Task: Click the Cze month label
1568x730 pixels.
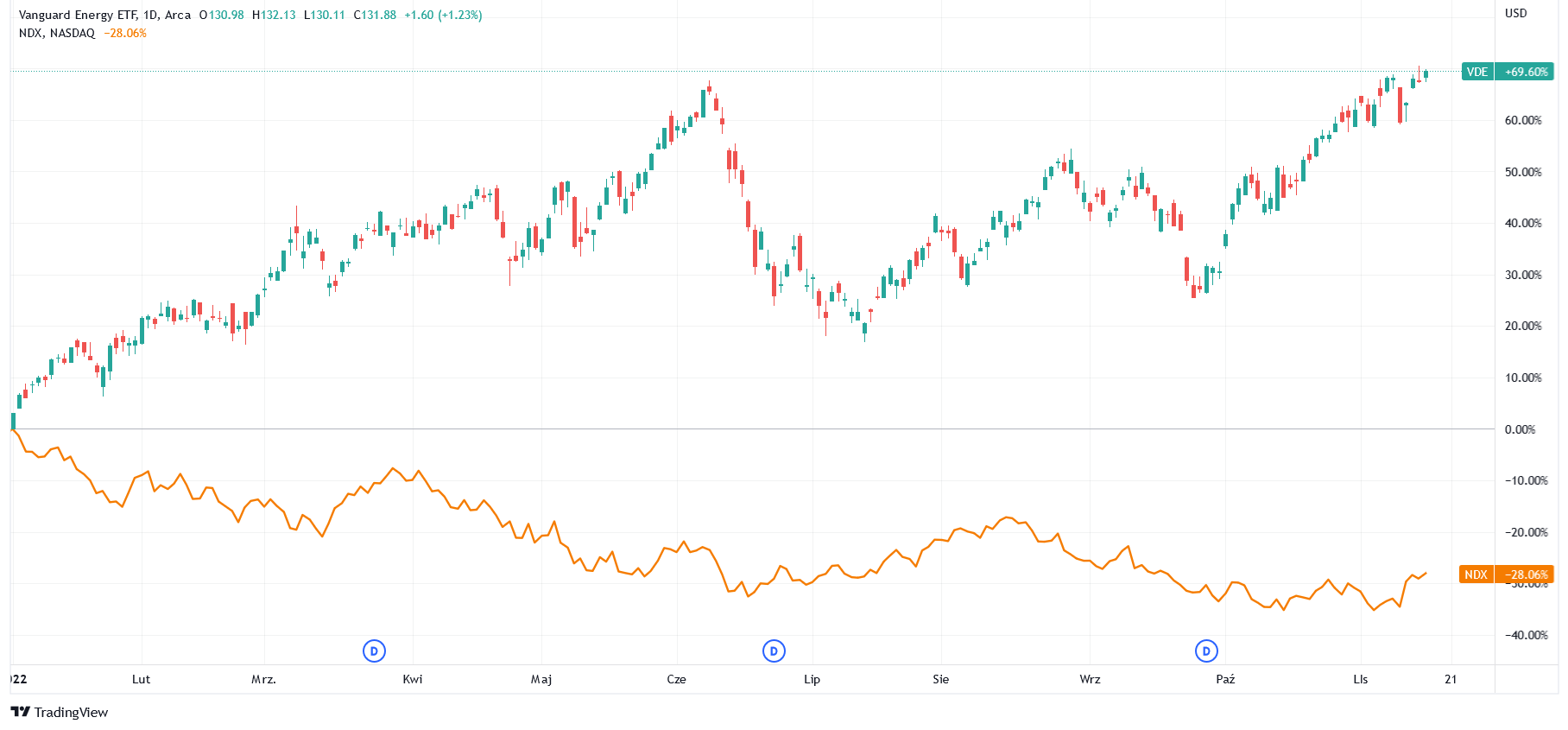Action: [677, 679]
